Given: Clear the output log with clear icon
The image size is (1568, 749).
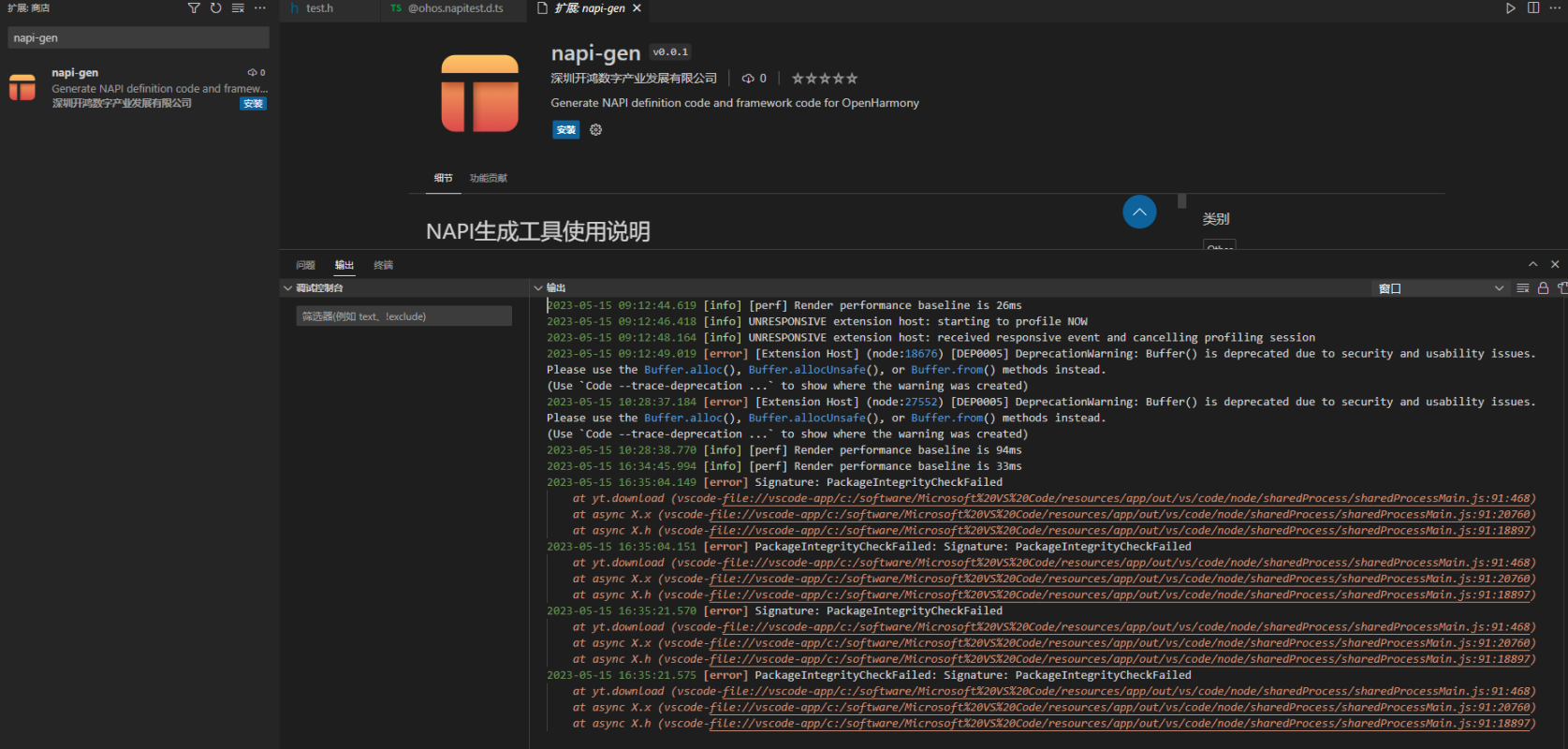Looking at the screenshot, I should [1523, 288].
